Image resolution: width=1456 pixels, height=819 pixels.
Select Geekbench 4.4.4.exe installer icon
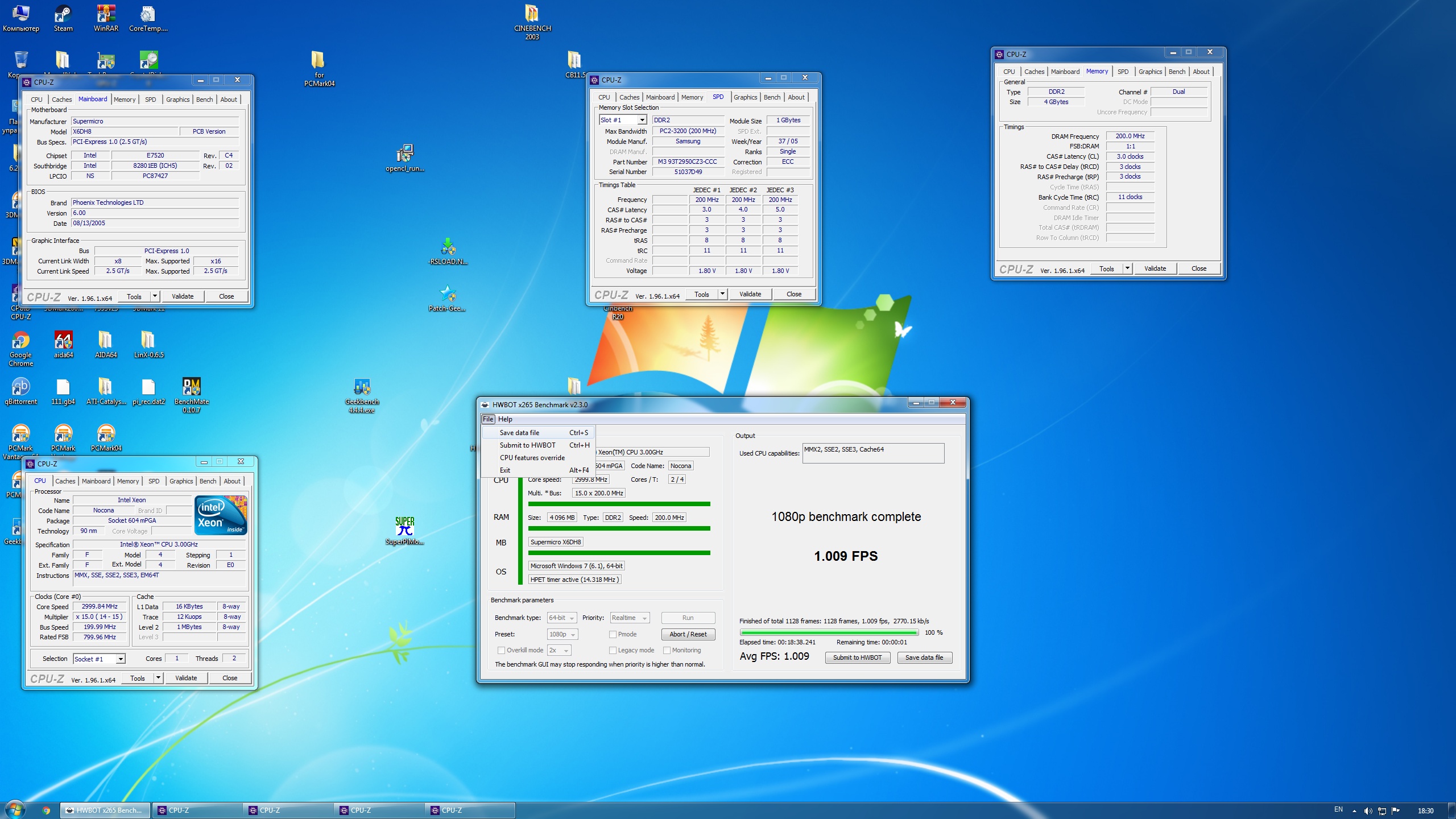pyautogui.click(x=362, y=395)
